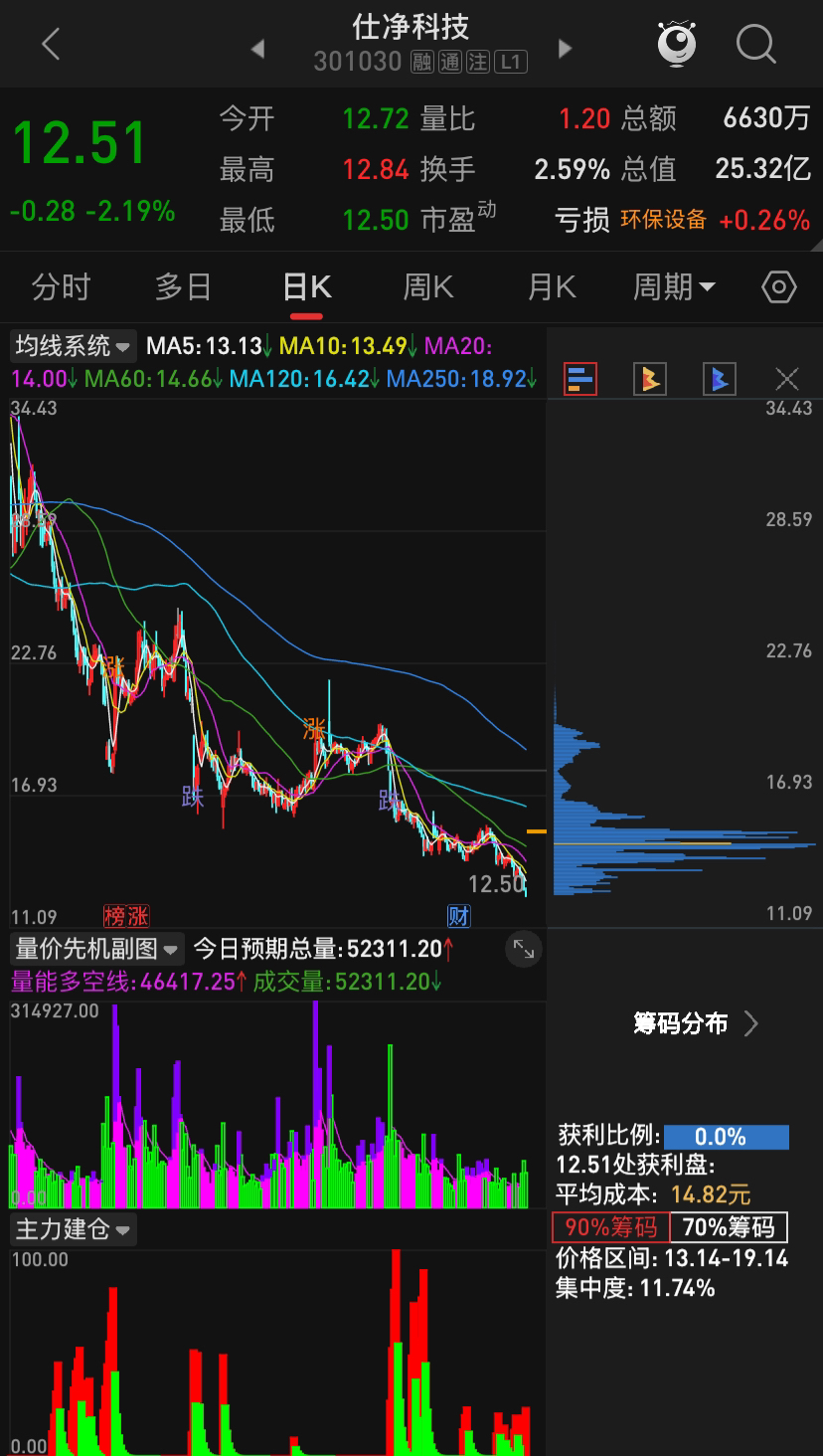Tap the current price 12.51

80,143
